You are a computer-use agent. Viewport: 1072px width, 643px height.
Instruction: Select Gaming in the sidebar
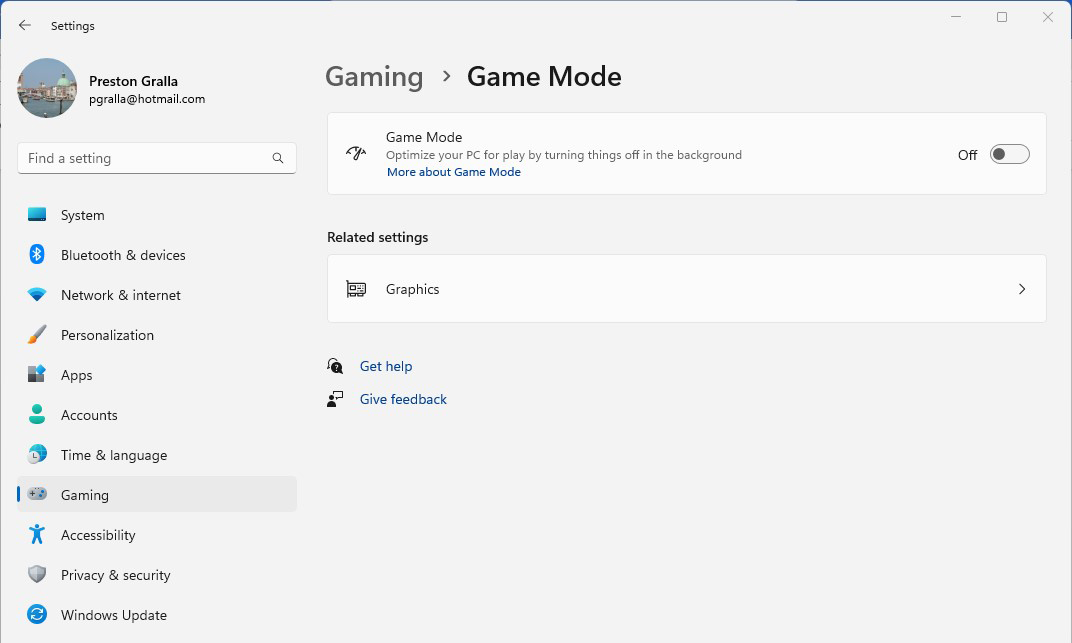click(x=85, y=495)
